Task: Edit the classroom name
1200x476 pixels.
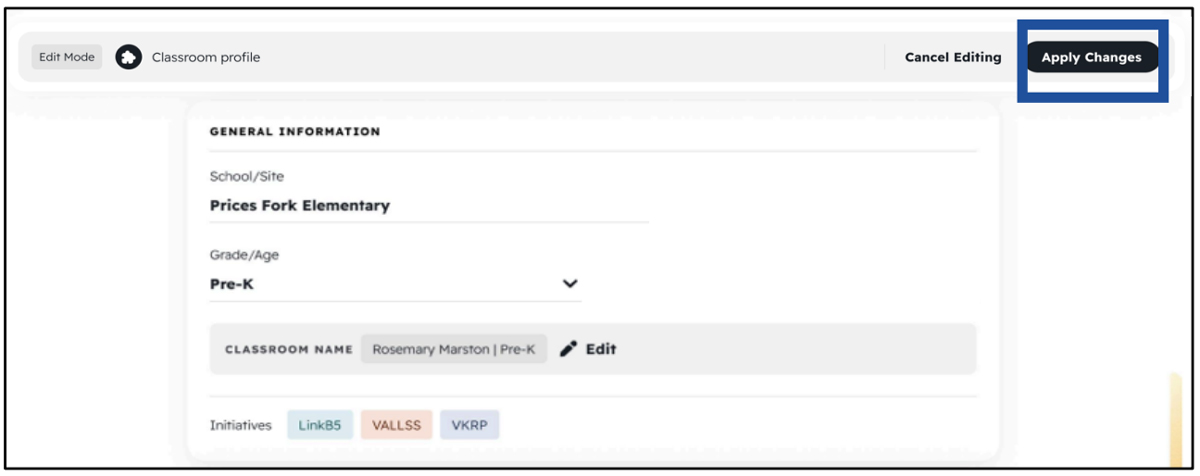Action: 588,349
